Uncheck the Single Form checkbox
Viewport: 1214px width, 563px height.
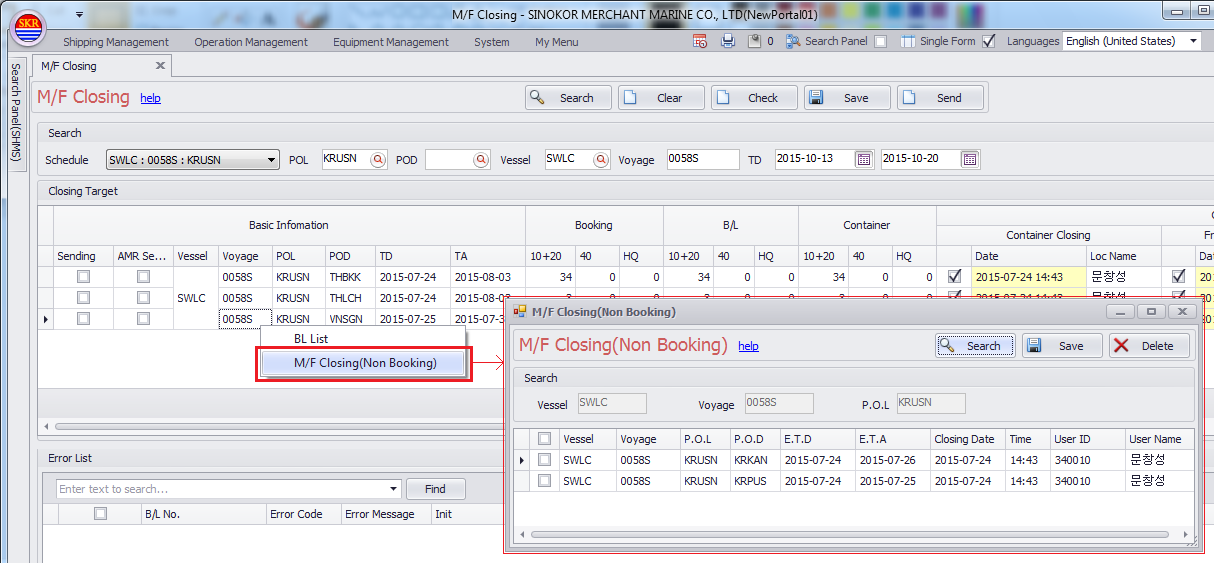click(989, 42)
